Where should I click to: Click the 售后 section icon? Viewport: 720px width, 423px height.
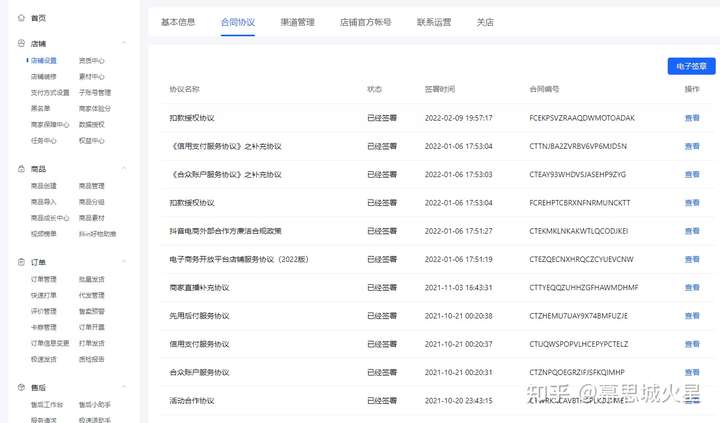(x=21, y=387)
